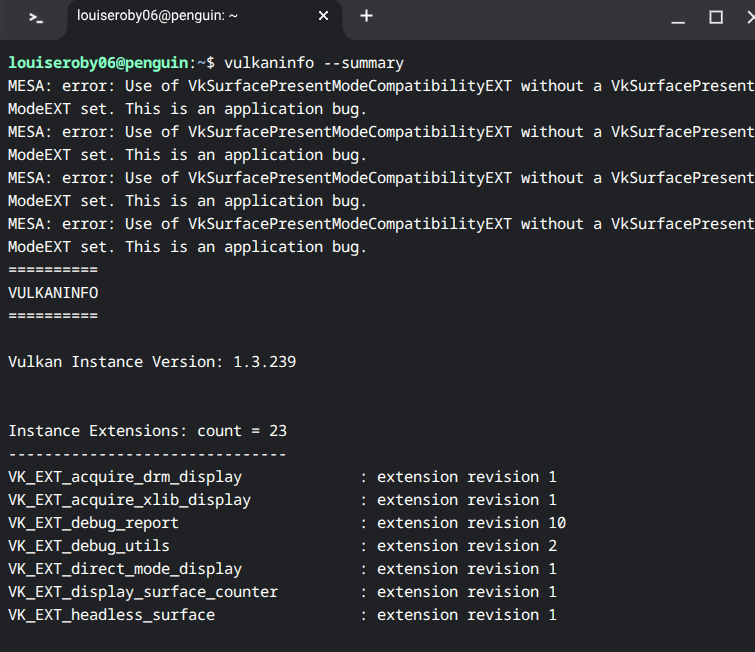755x652 pixels.
Task: Click the VK_EXT_debug_utils extension name
Action: (89, 546)
